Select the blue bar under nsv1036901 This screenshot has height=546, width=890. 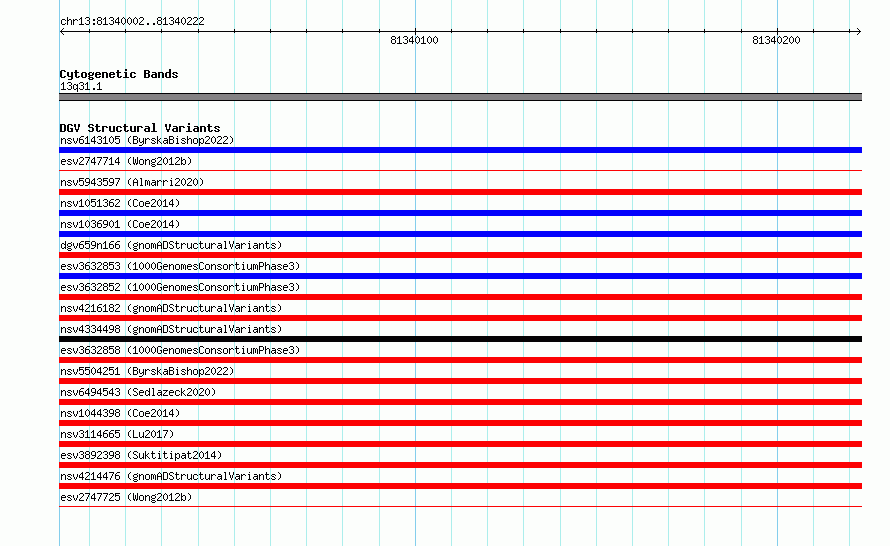[460, 234]
